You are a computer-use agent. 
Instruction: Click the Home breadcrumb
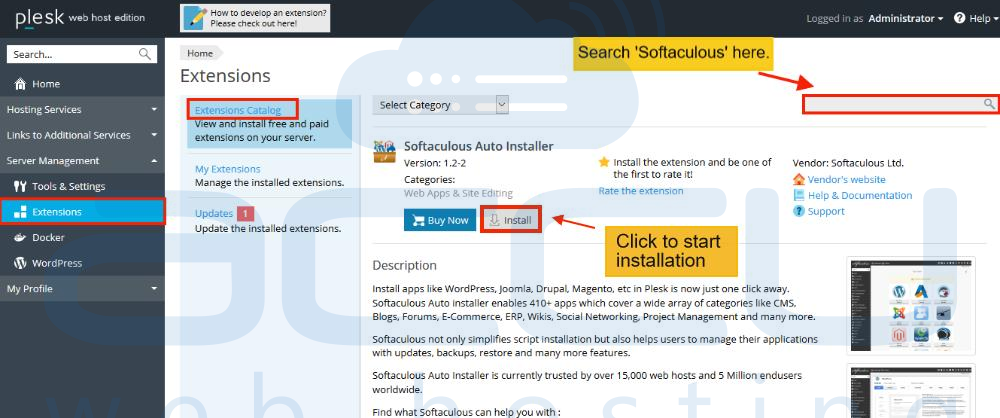200,54
